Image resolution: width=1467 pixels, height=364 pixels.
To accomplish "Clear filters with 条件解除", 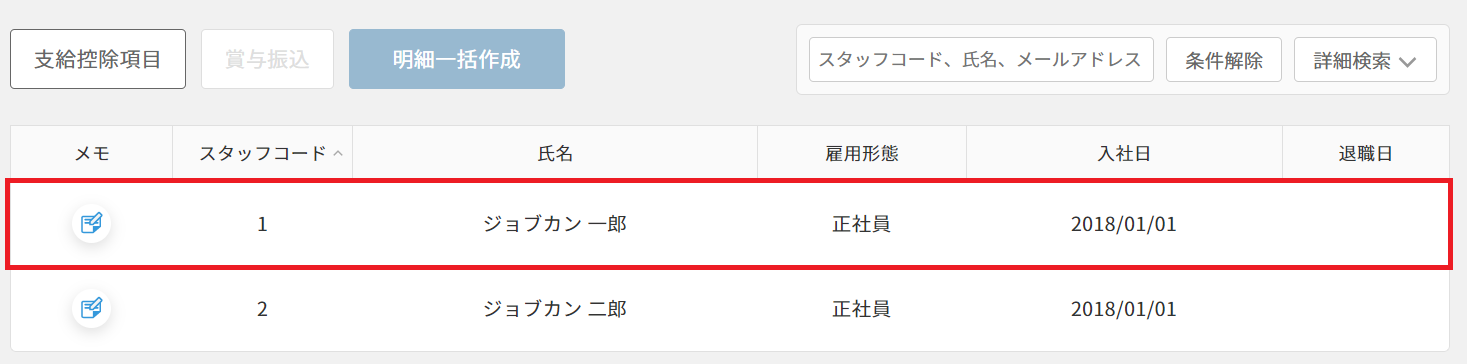I will coord(1224,60).
